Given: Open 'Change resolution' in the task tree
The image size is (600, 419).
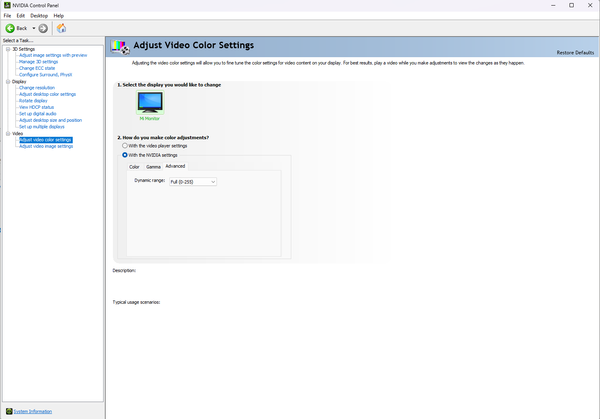Looking at the screenshot, I should tap(37, 88).
